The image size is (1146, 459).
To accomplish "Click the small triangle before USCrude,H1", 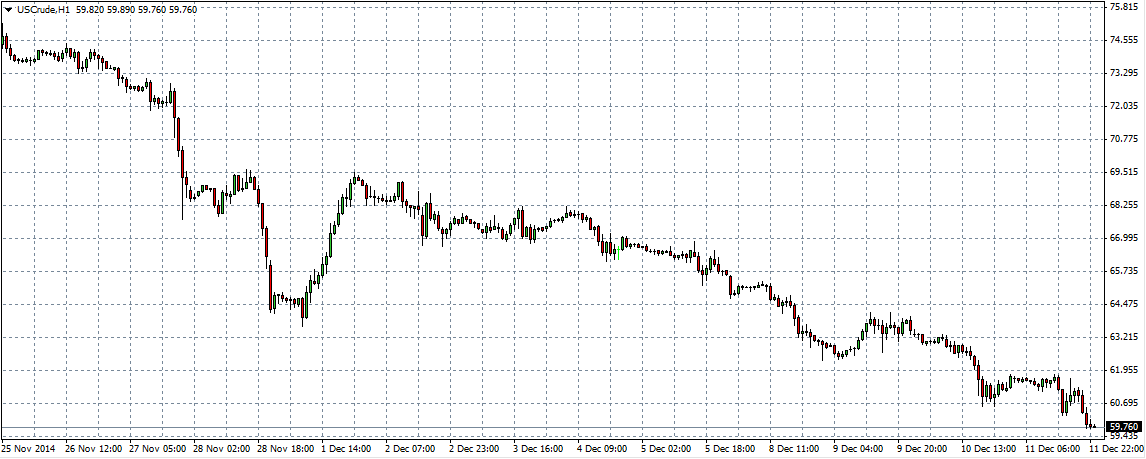I will point(9,10).
